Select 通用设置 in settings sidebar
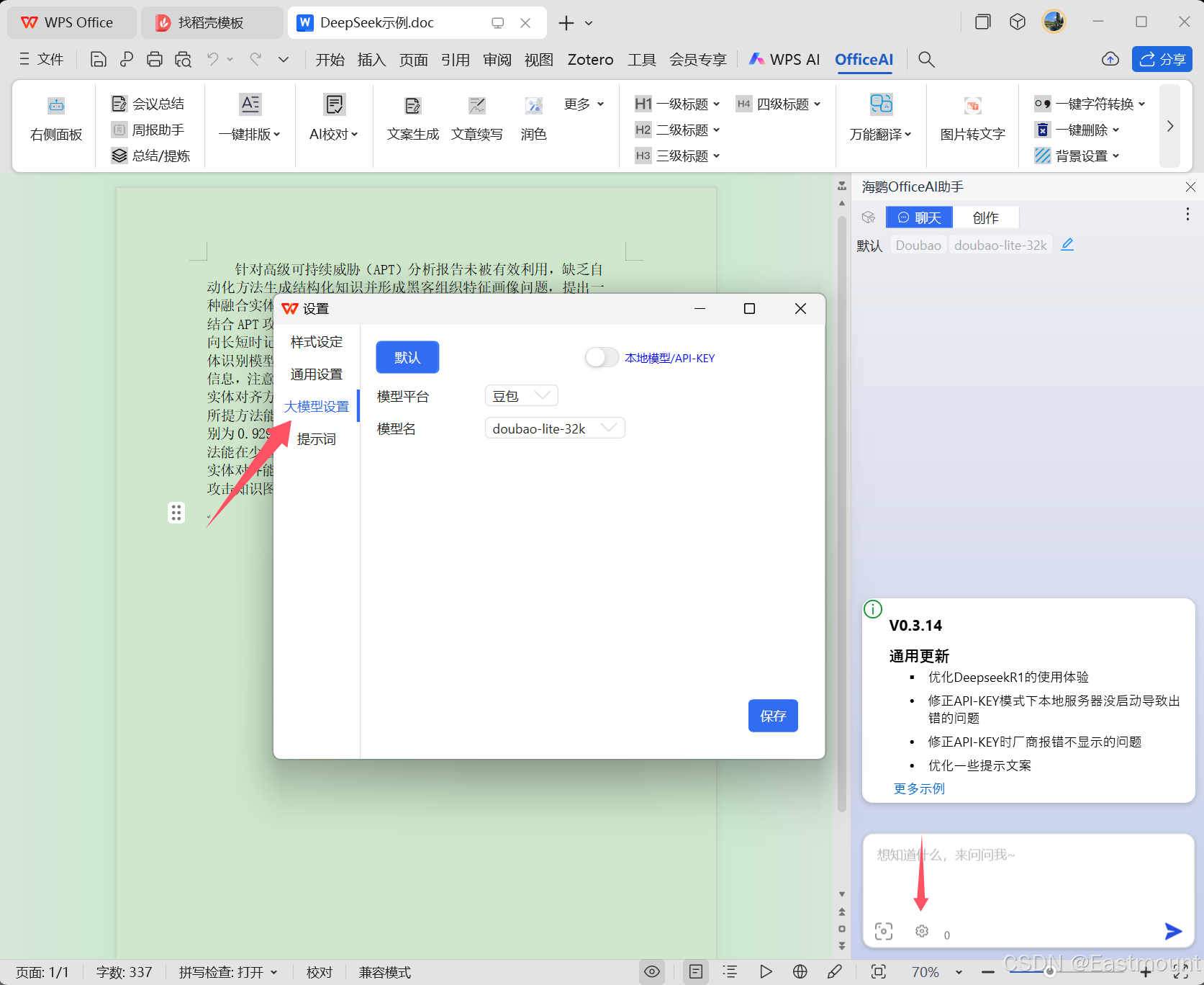 [x=317, y=374]
